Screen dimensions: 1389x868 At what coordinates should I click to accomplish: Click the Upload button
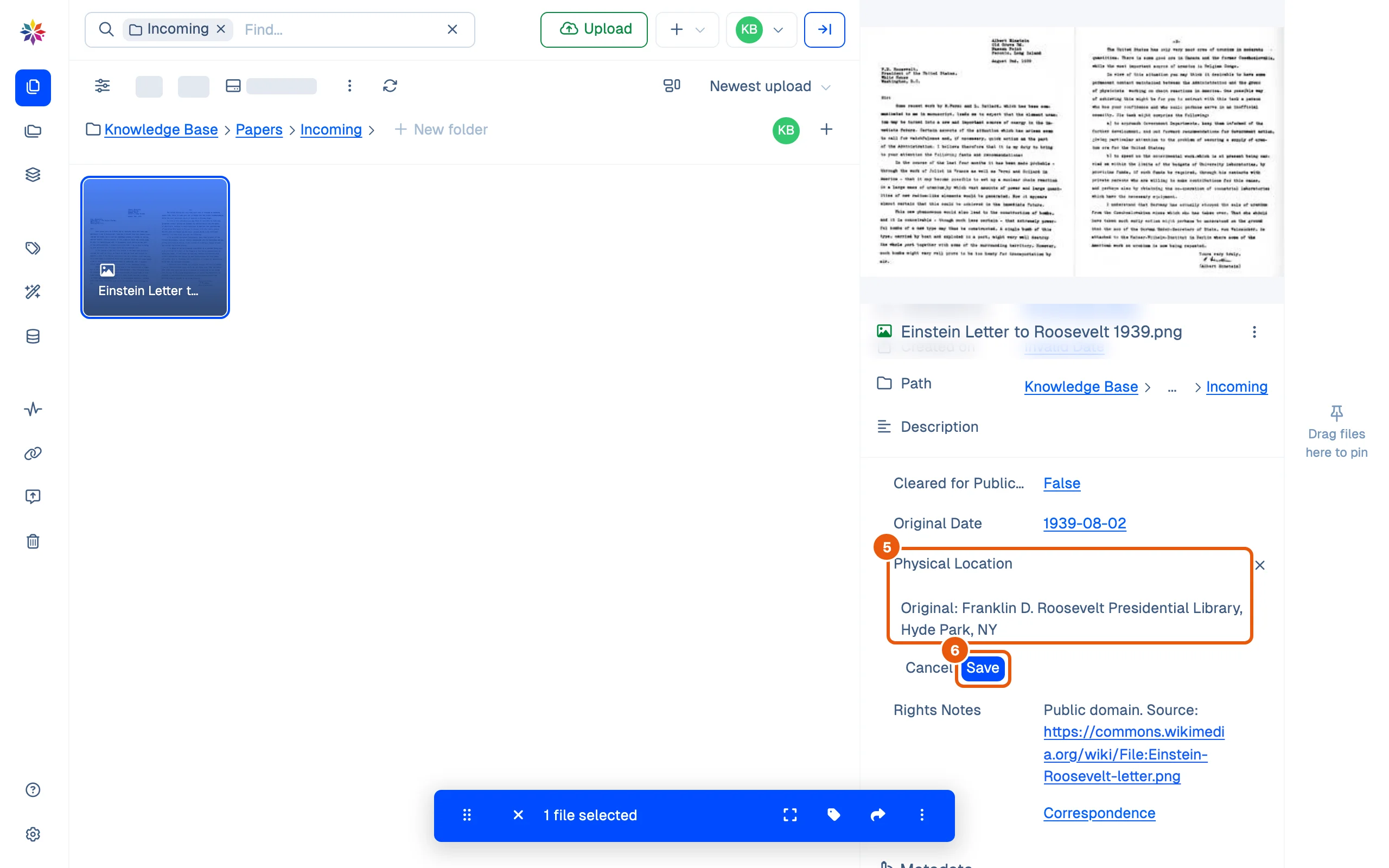(x=594, y=29)
